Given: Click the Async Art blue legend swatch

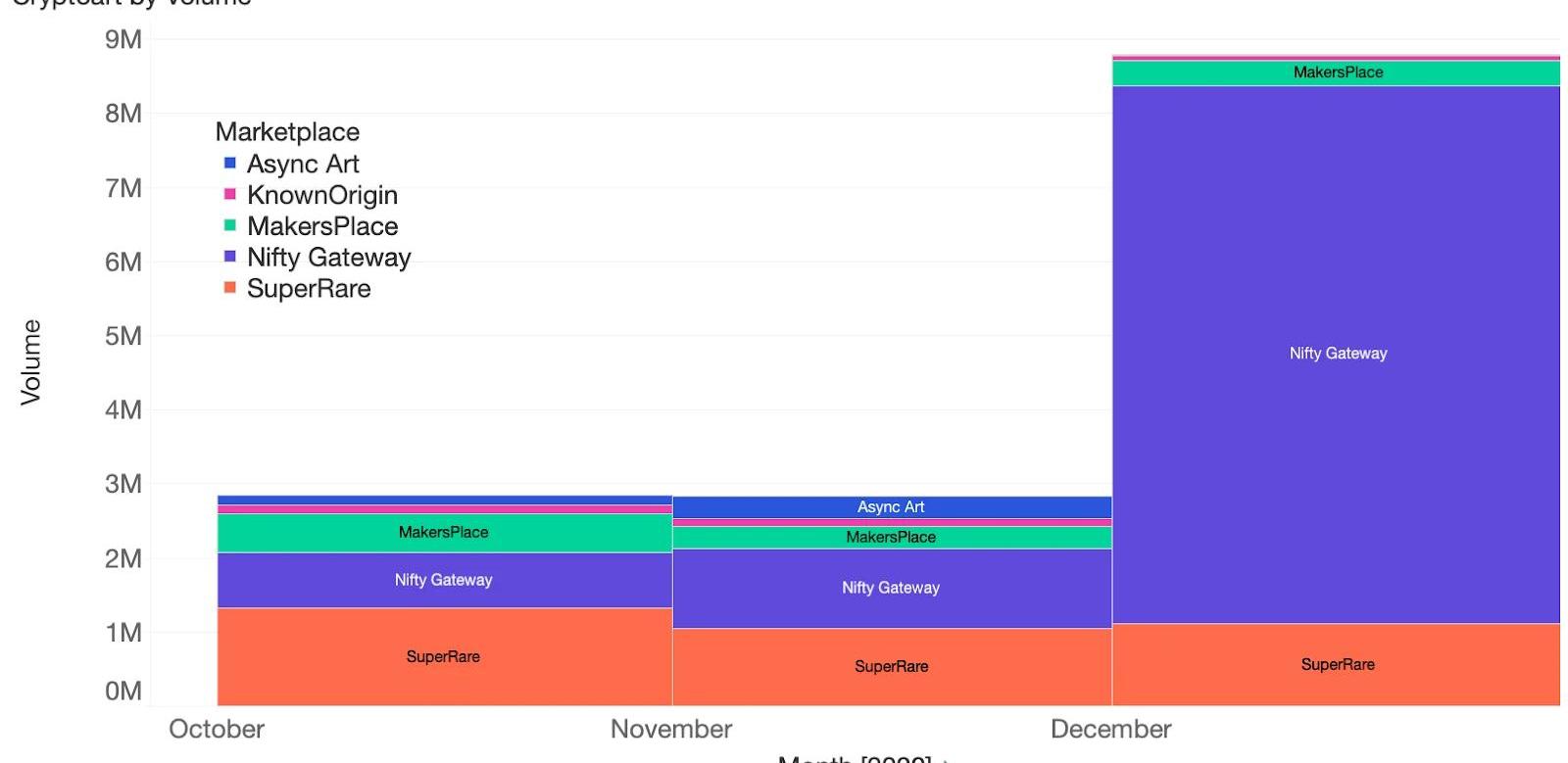Looking at the screenshot, I should coord(229,164).
